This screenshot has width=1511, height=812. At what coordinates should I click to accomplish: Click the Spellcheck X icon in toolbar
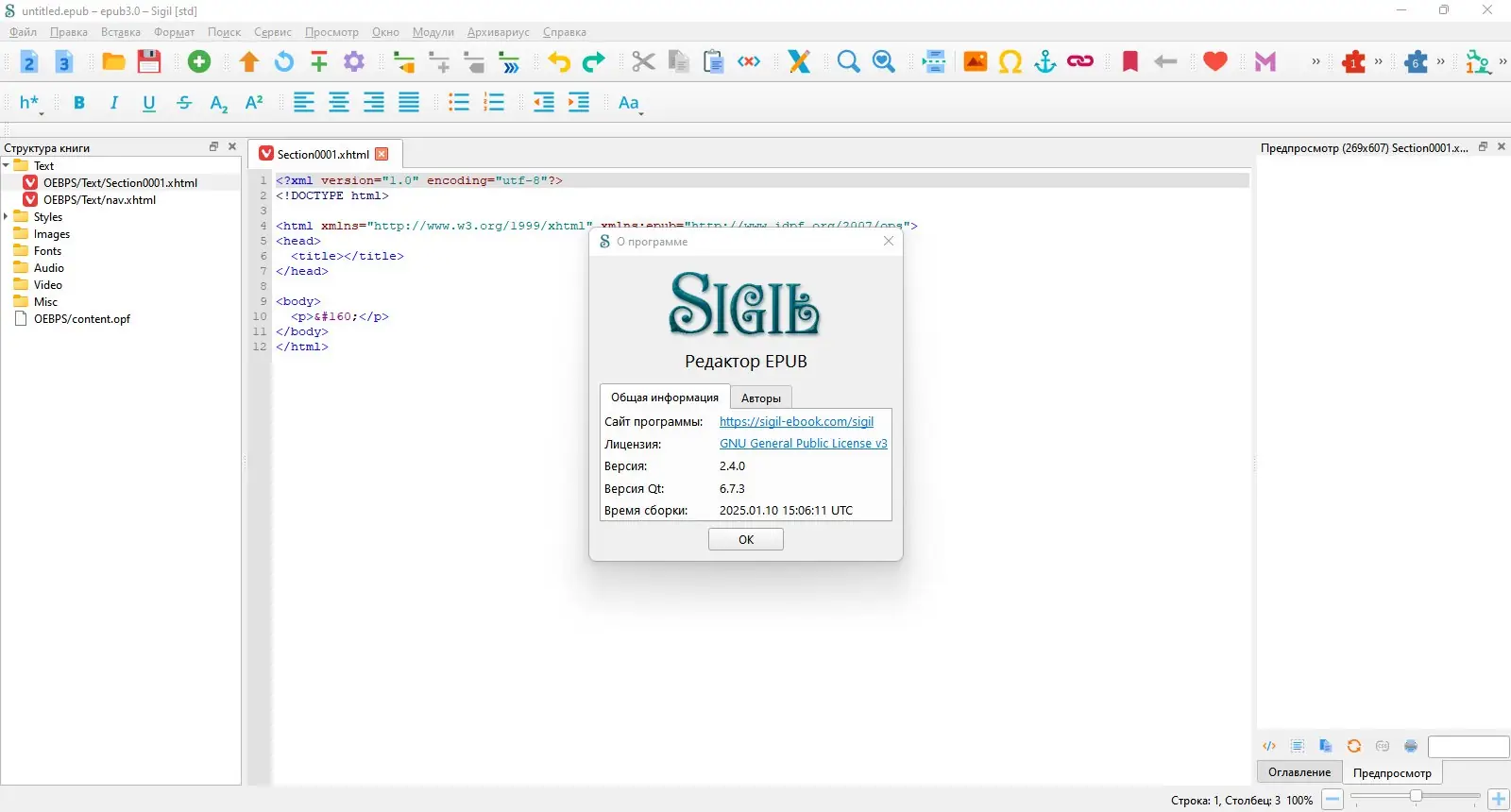click(799, 62)
